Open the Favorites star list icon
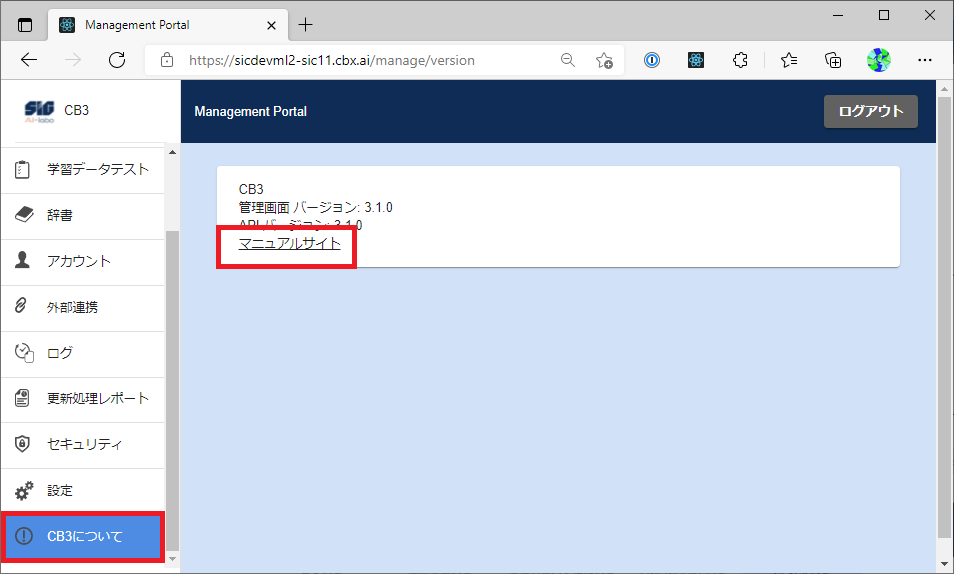The height and width of the screenshot is (574, 954). click(x=789, y=60)
